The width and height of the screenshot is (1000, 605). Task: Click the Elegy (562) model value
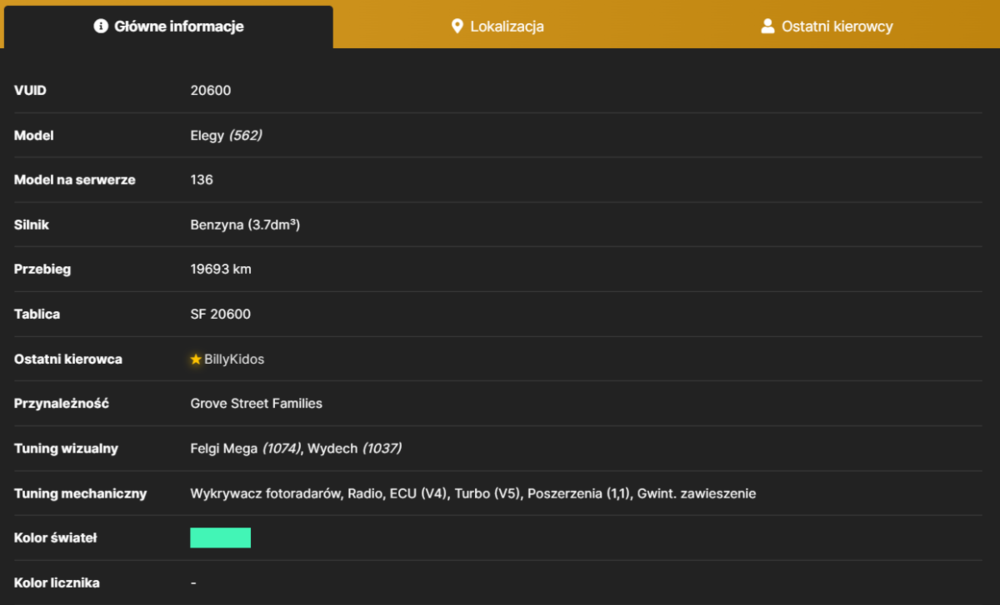coord(226,135)
